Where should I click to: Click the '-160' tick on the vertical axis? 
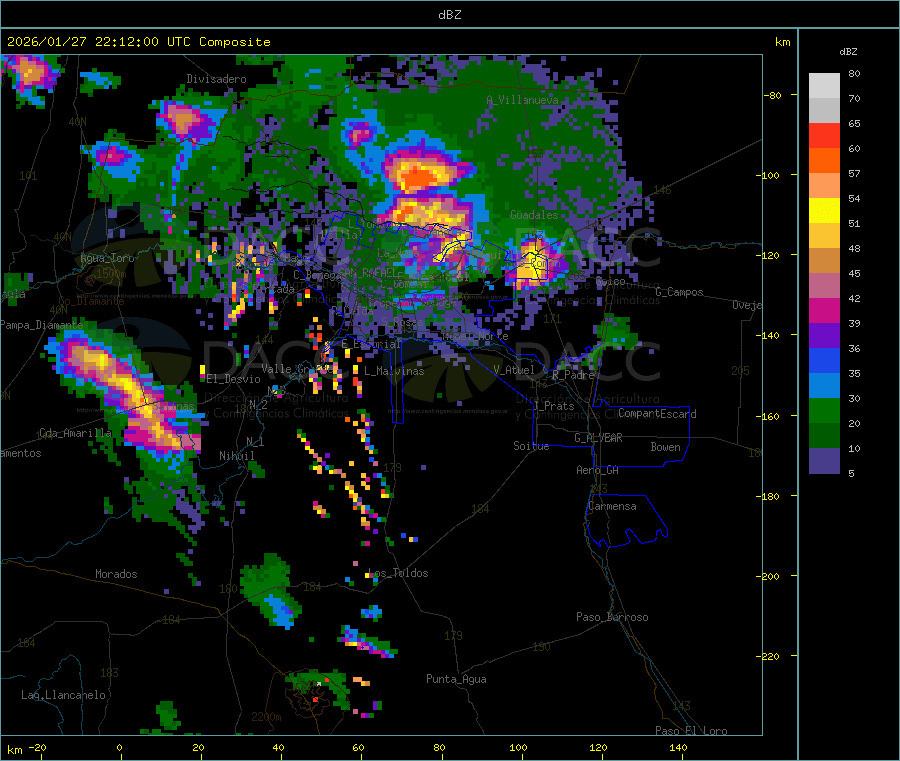[x=767, y=416]
